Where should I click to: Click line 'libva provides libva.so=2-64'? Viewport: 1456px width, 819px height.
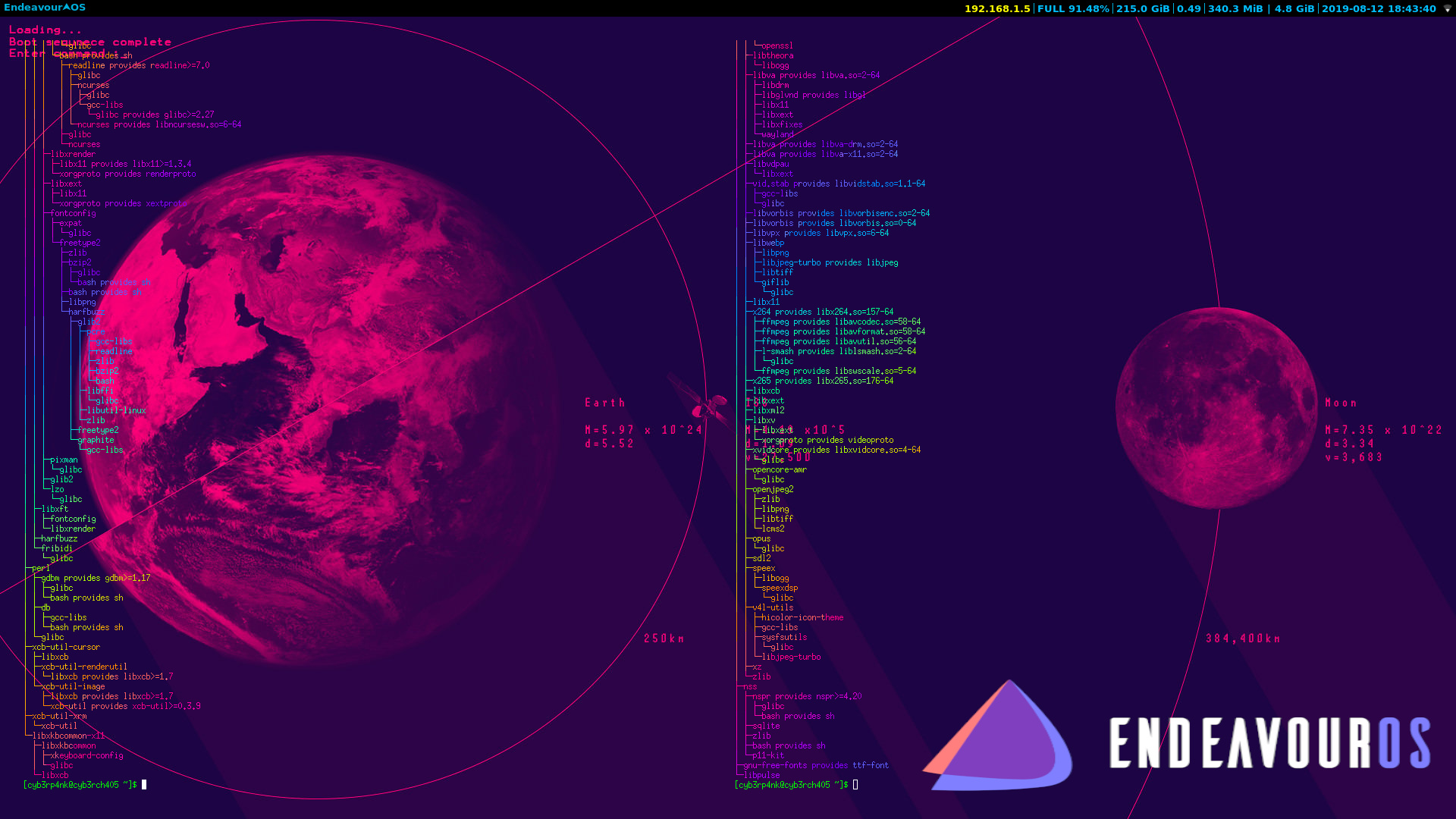pos(816,75)
